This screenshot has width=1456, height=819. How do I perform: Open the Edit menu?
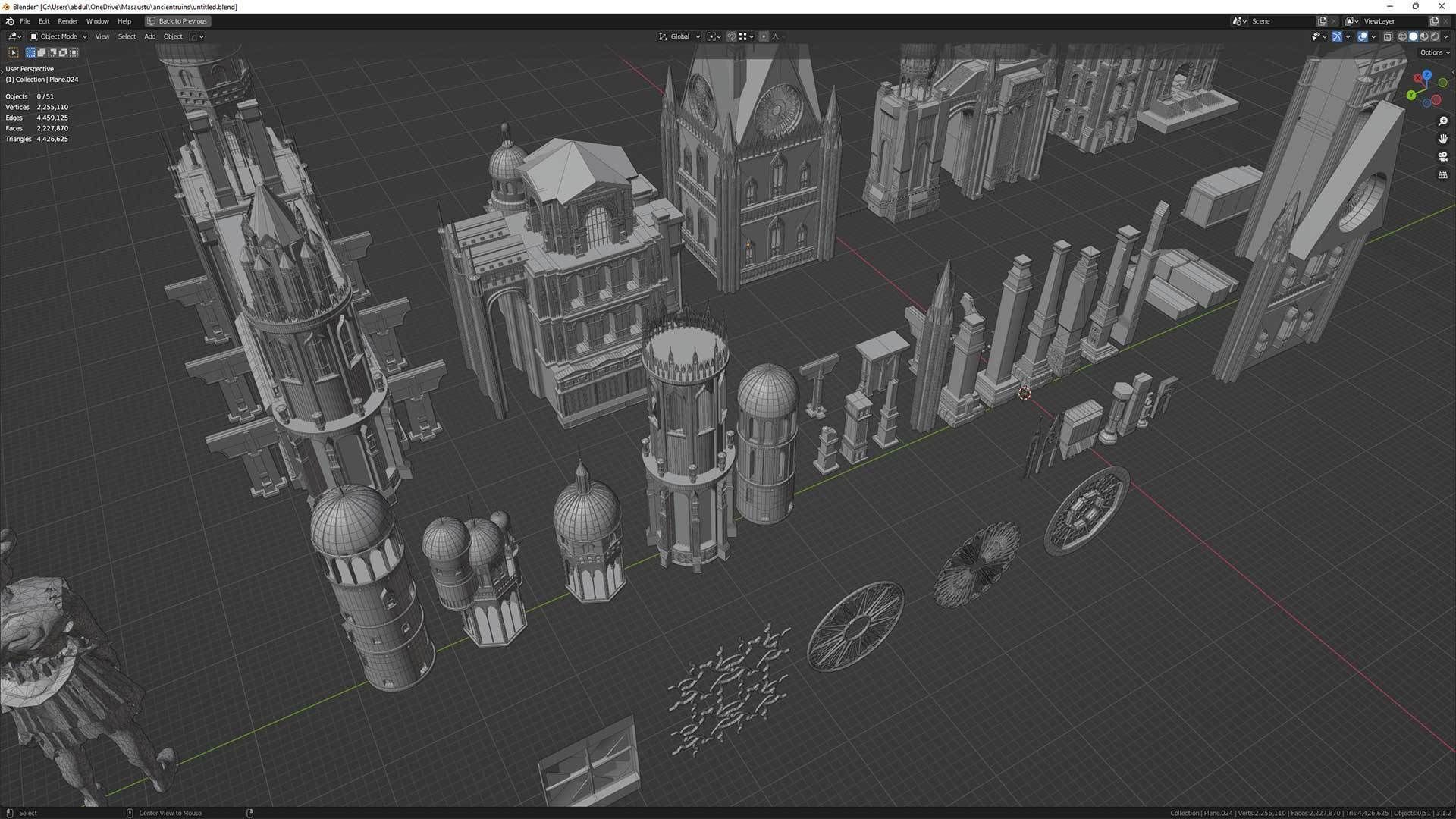(x=44, y=21)
